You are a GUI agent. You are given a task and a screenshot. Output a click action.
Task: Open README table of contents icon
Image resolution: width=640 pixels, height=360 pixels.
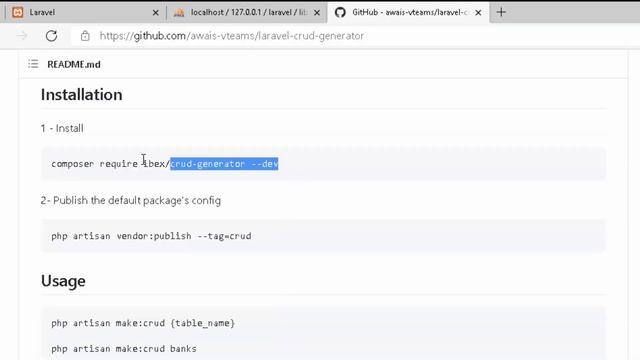coord(33,64)
